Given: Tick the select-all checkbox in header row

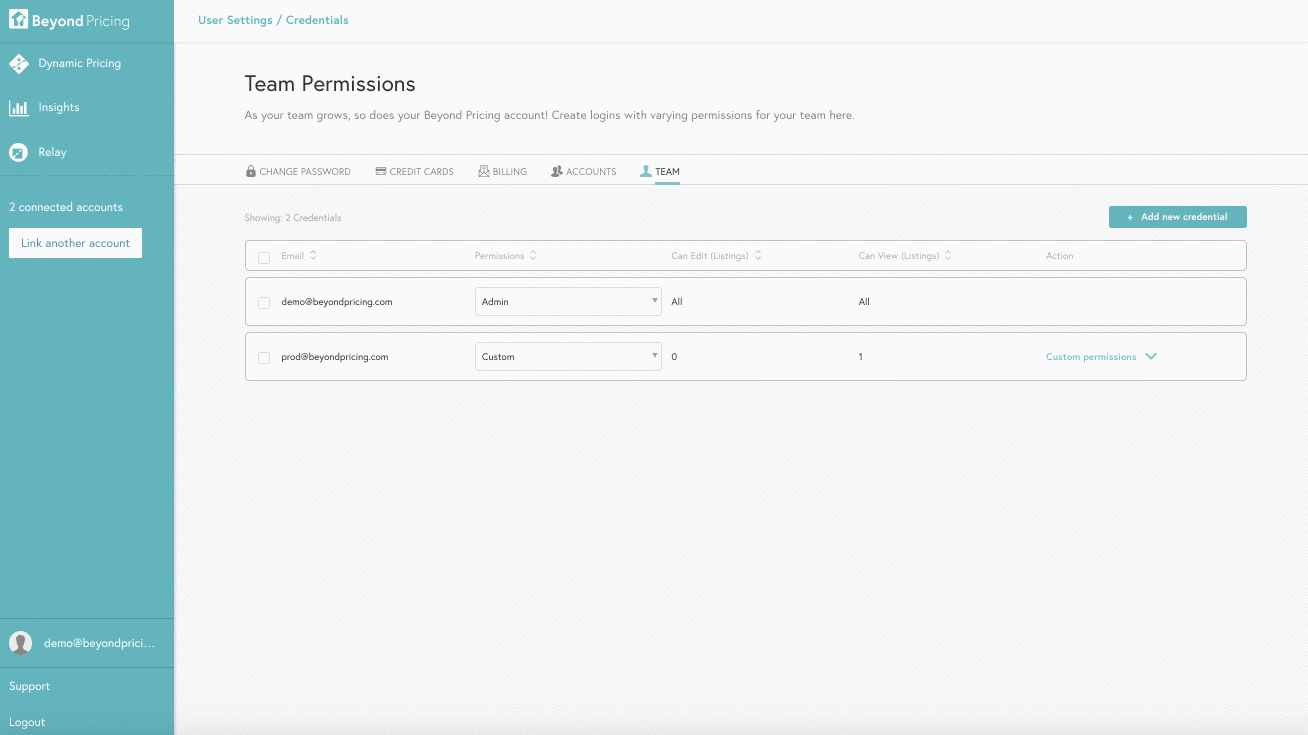Looking at the screenshot, I should pos(264,257).
